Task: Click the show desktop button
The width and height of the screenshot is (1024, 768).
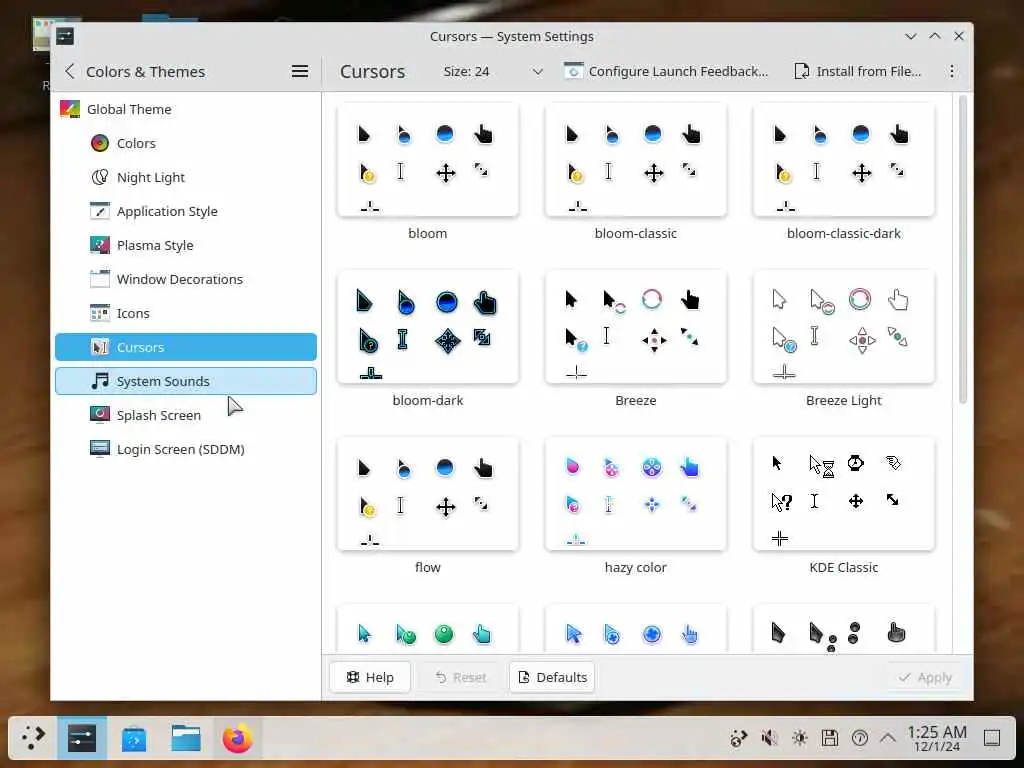Action: 992,738
